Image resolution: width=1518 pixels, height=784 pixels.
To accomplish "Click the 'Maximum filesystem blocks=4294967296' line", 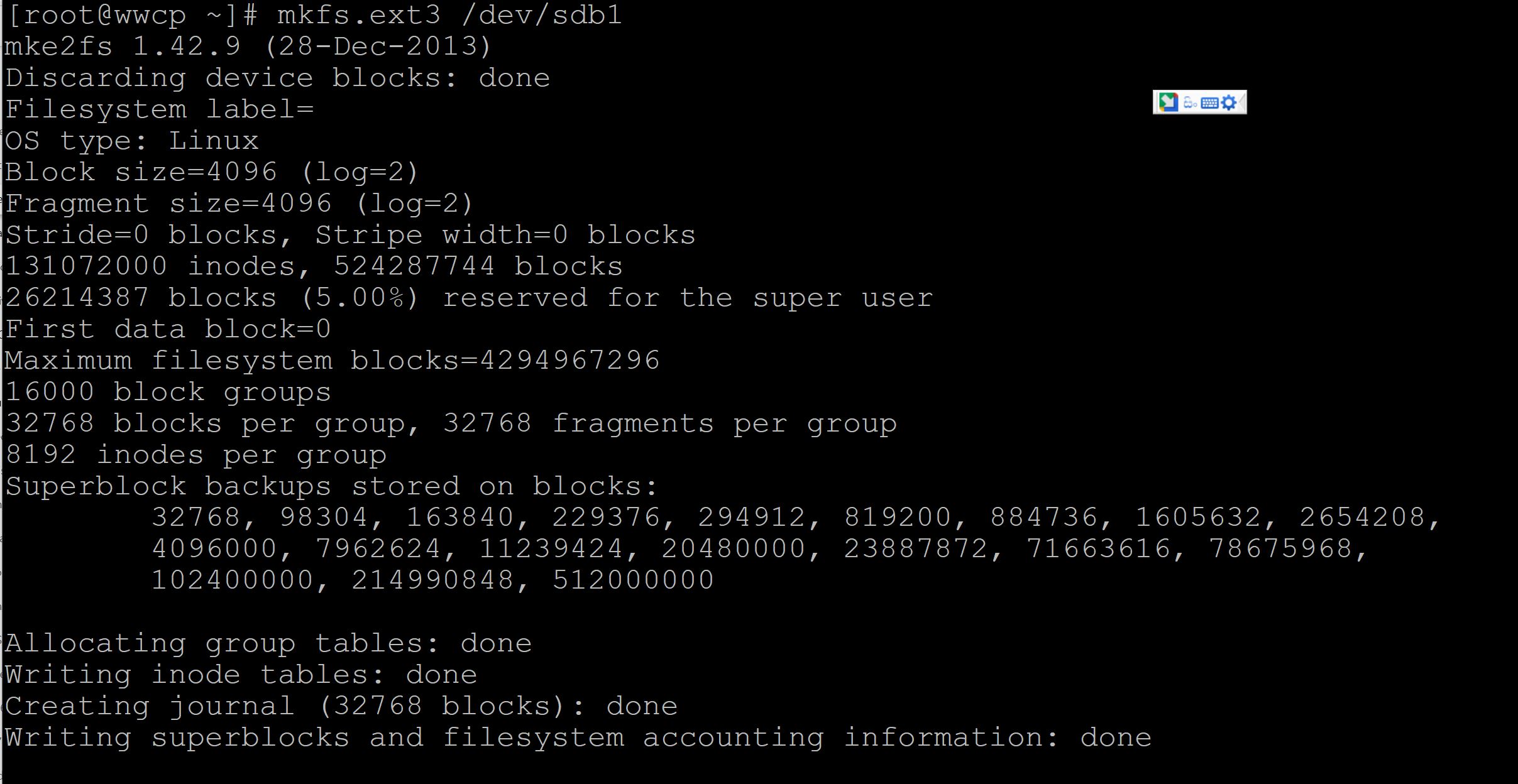I will click(332, 361).
